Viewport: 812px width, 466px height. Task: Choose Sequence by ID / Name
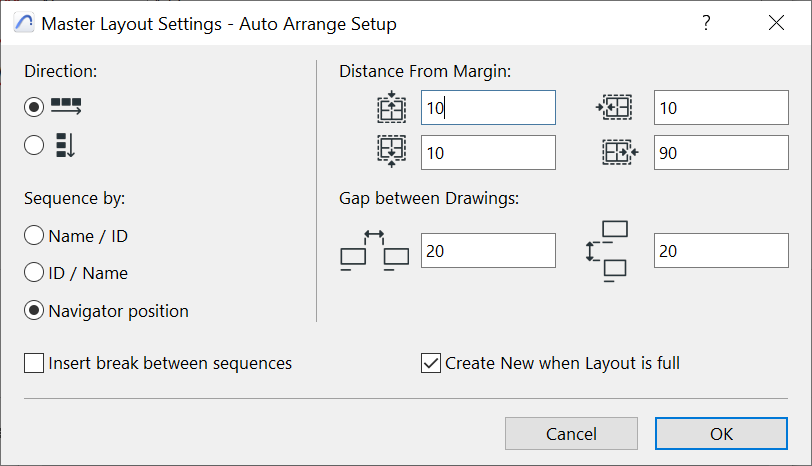pyautogui.click(x=35, y=273)
